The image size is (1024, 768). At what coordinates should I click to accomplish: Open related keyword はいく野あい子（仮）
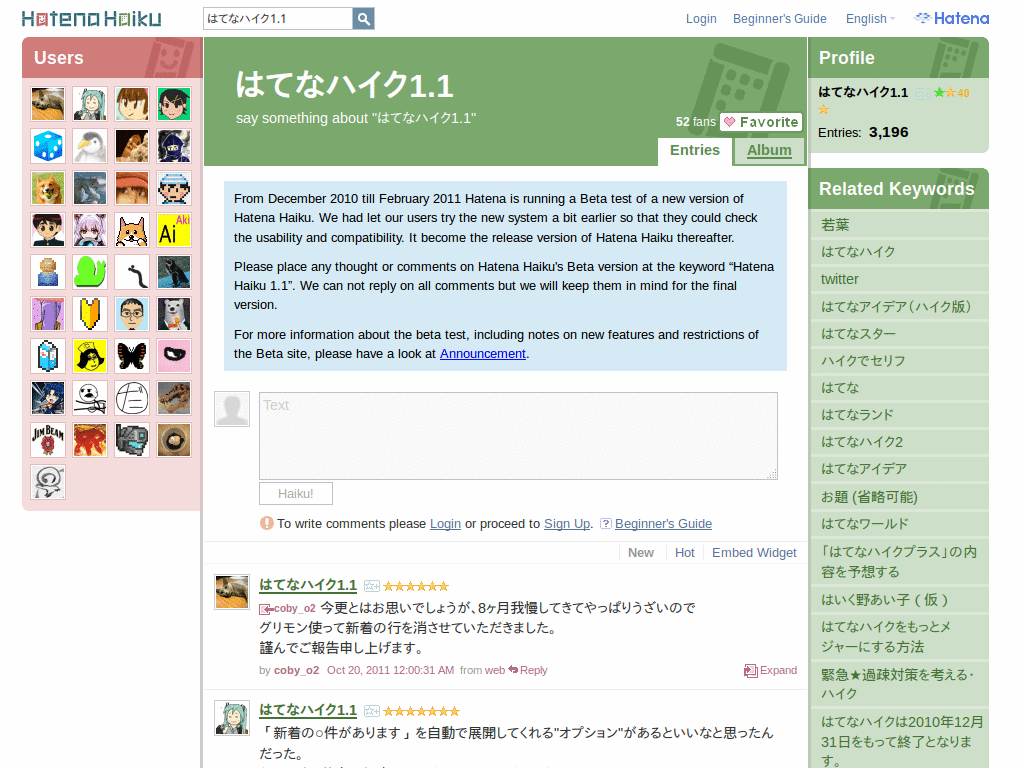884,600
